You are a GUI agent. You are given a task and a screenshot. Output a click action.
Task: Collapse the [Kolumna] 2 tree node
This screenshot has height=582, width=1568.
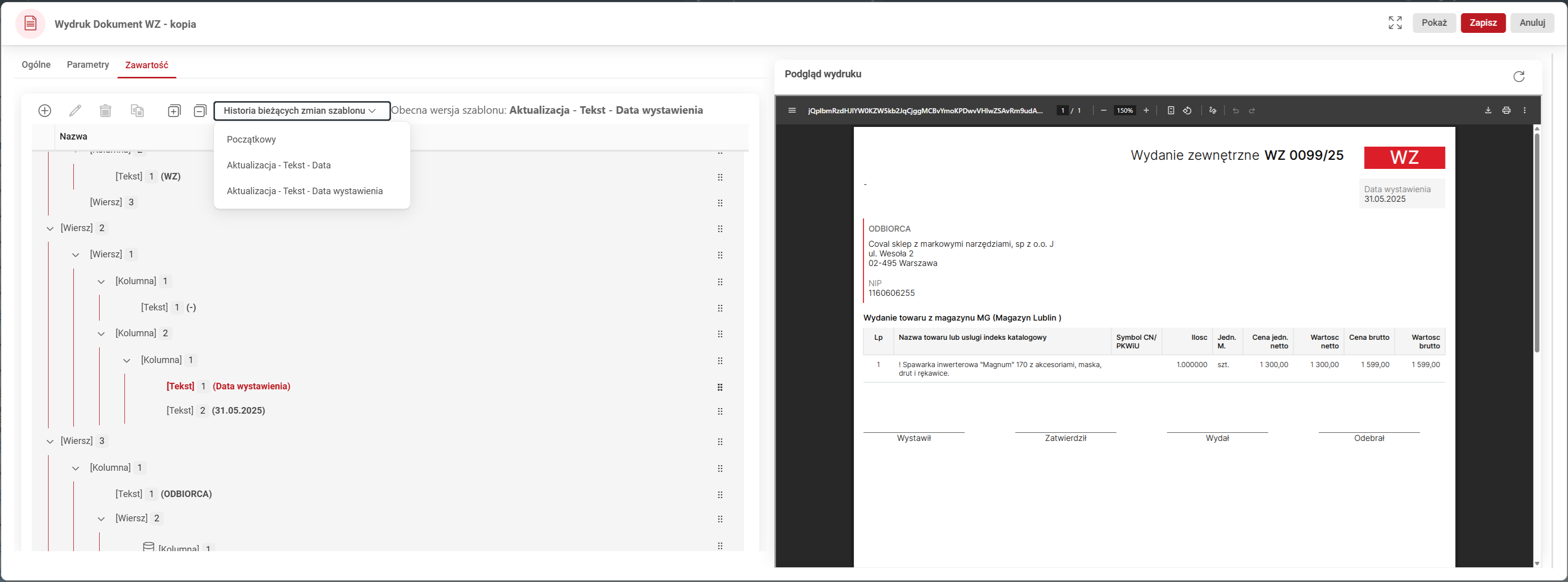tap(101, 334)
